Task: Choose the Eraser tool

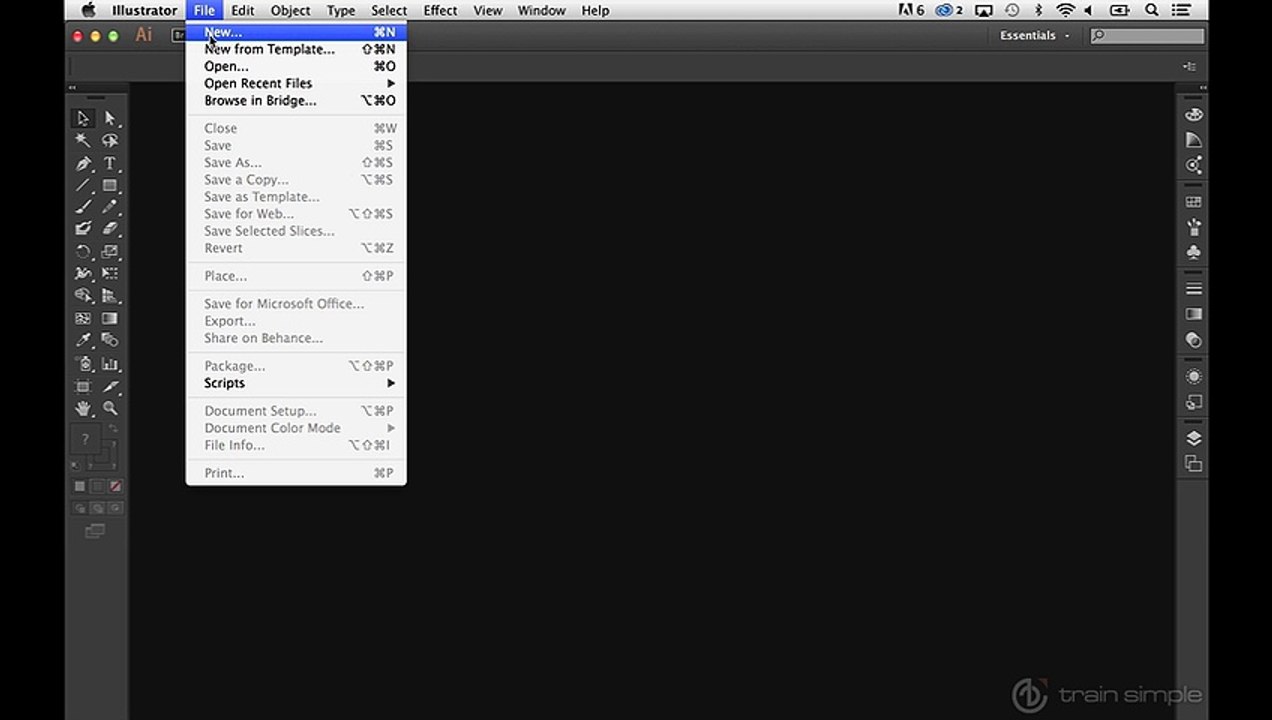Action: 110,229
